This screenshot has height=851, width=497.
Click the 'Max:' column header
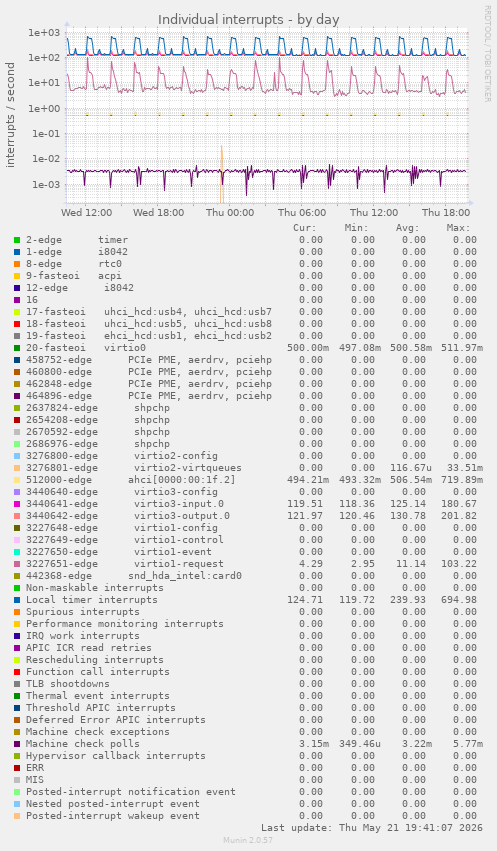(x=458, y=228)
